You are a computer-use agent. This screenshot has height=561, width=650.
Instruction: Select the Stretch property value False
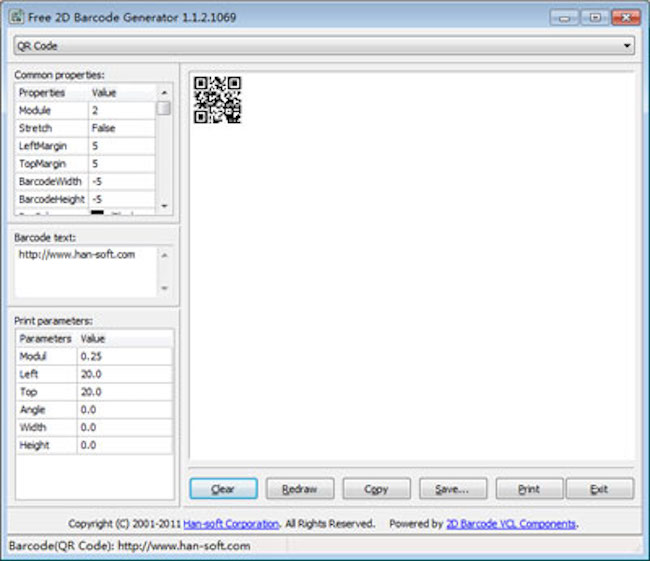click(x=120, y=128)
